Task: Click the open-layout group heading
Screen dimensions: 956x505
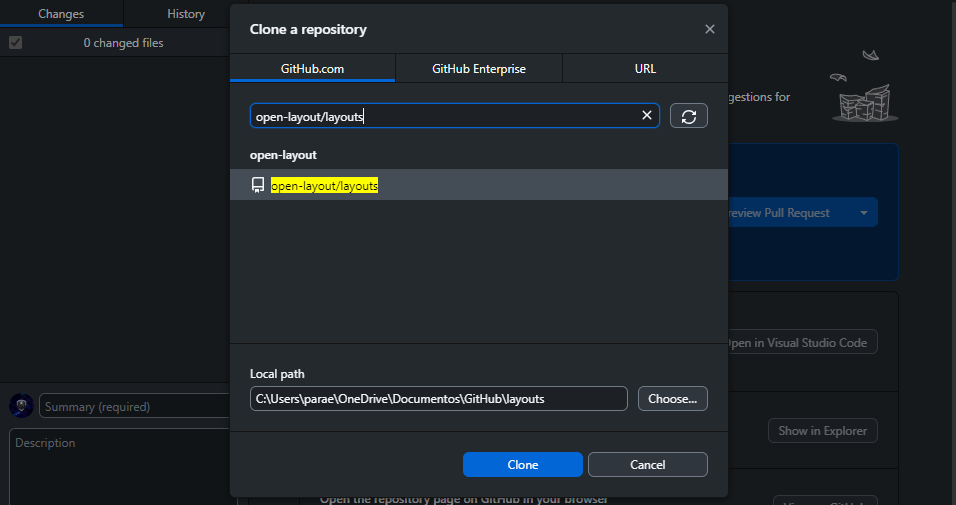Action: pyautogui.click(x=283, y=155)
